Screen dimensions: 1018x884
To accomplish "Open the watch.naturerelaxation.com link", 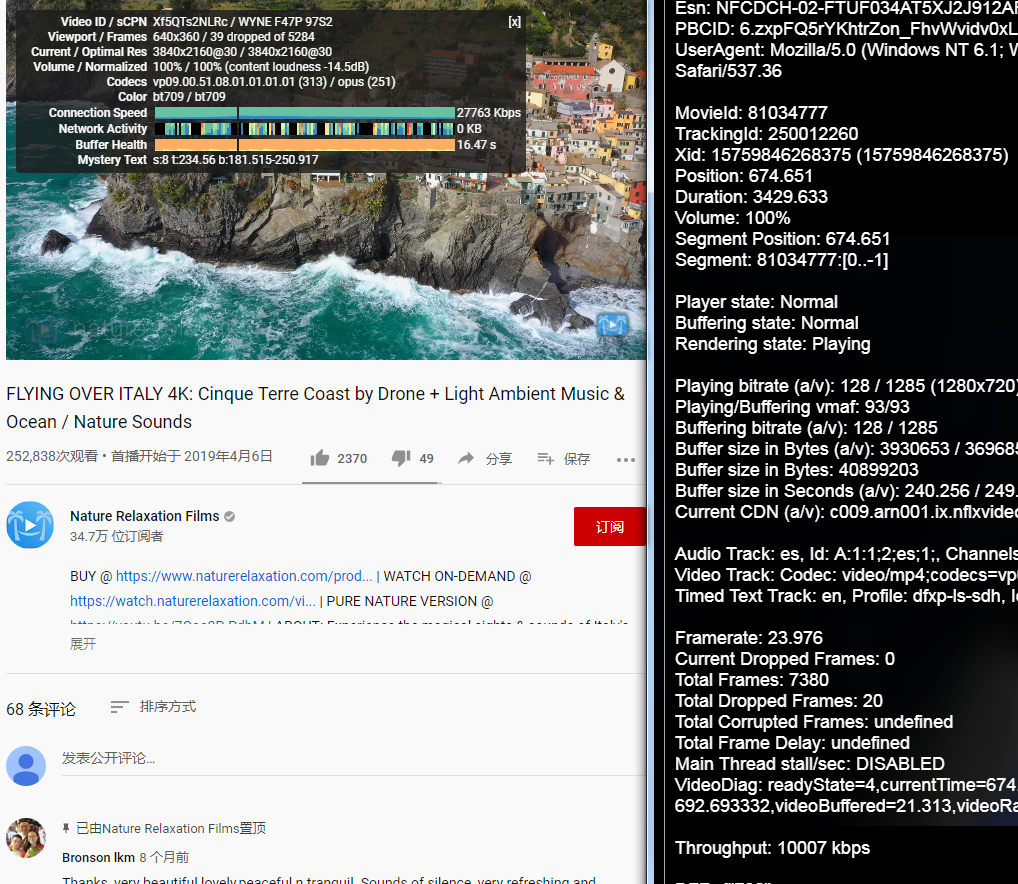I will coord(191,601).
